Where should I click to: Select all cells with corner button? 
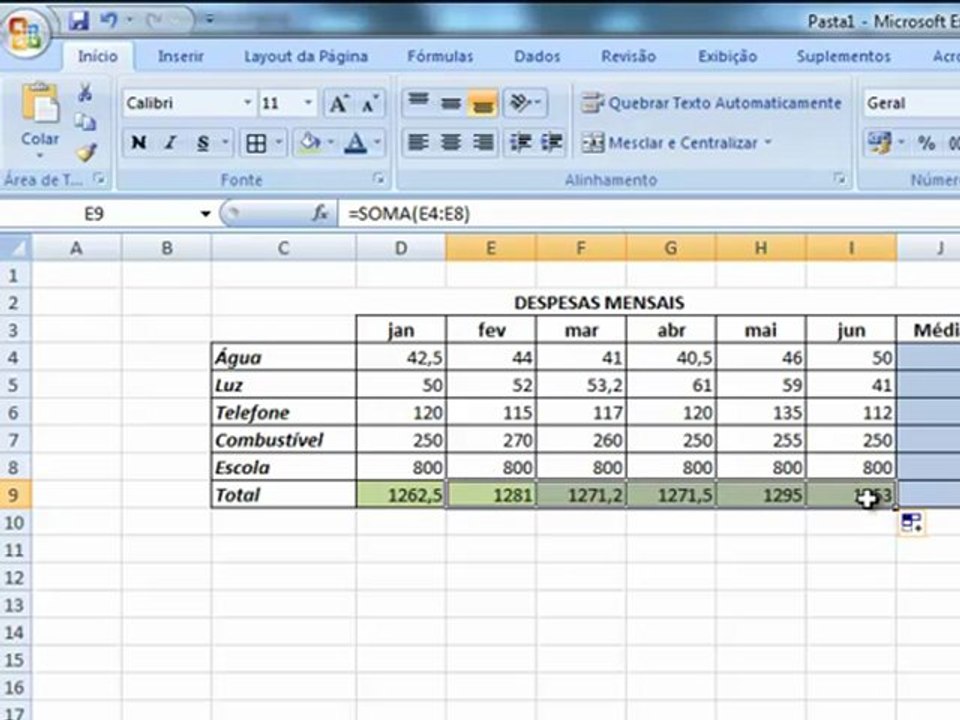(16, 248)
